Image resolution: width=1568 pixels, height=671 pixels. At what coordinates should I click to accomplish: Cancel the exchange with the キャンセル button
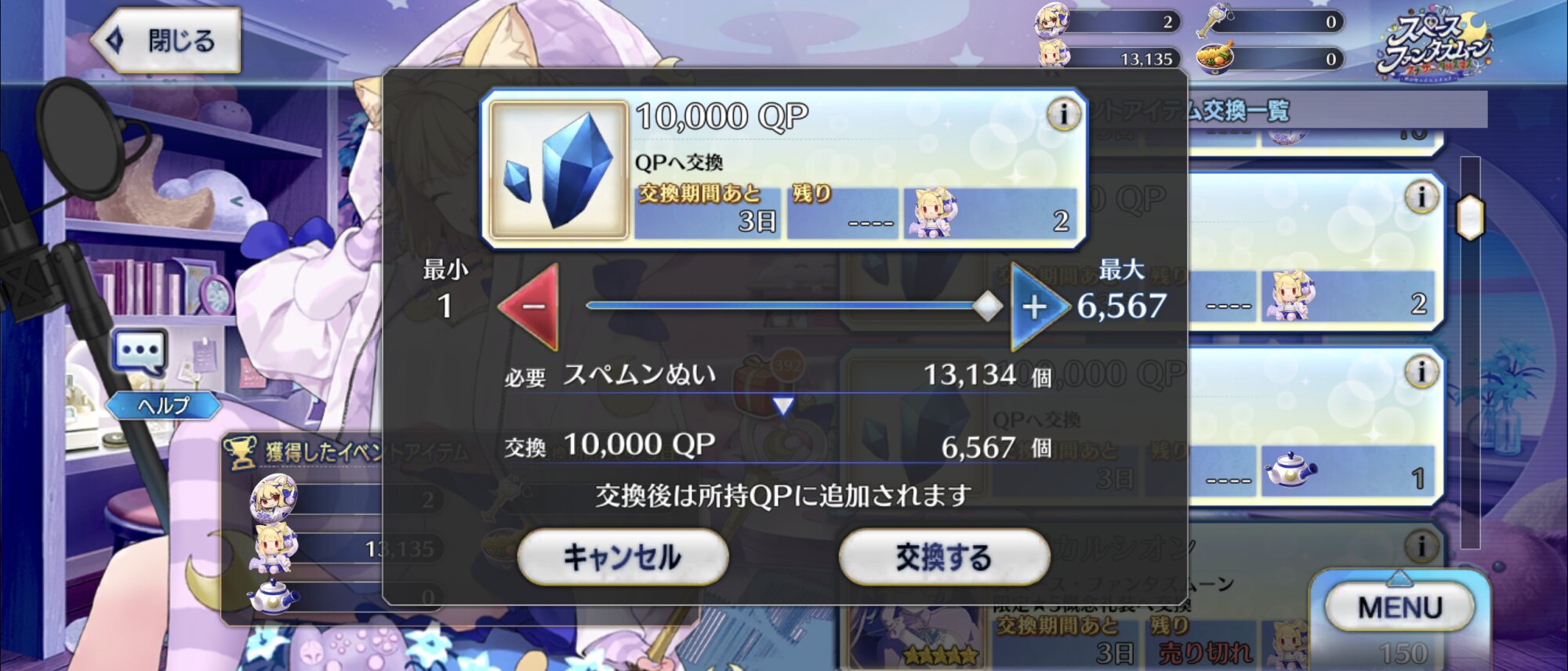coord(622,557)
